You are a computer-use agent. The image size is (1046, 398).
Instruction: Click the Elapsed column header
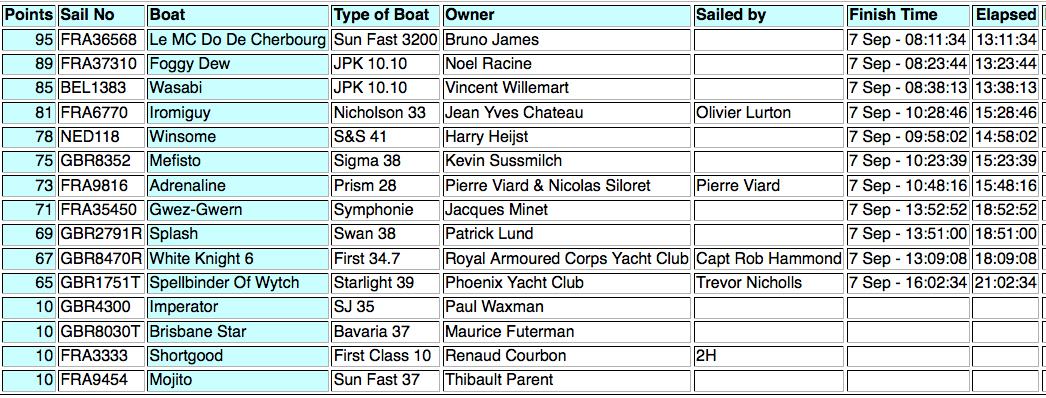pyautogui.click(x=1005, y=15)
